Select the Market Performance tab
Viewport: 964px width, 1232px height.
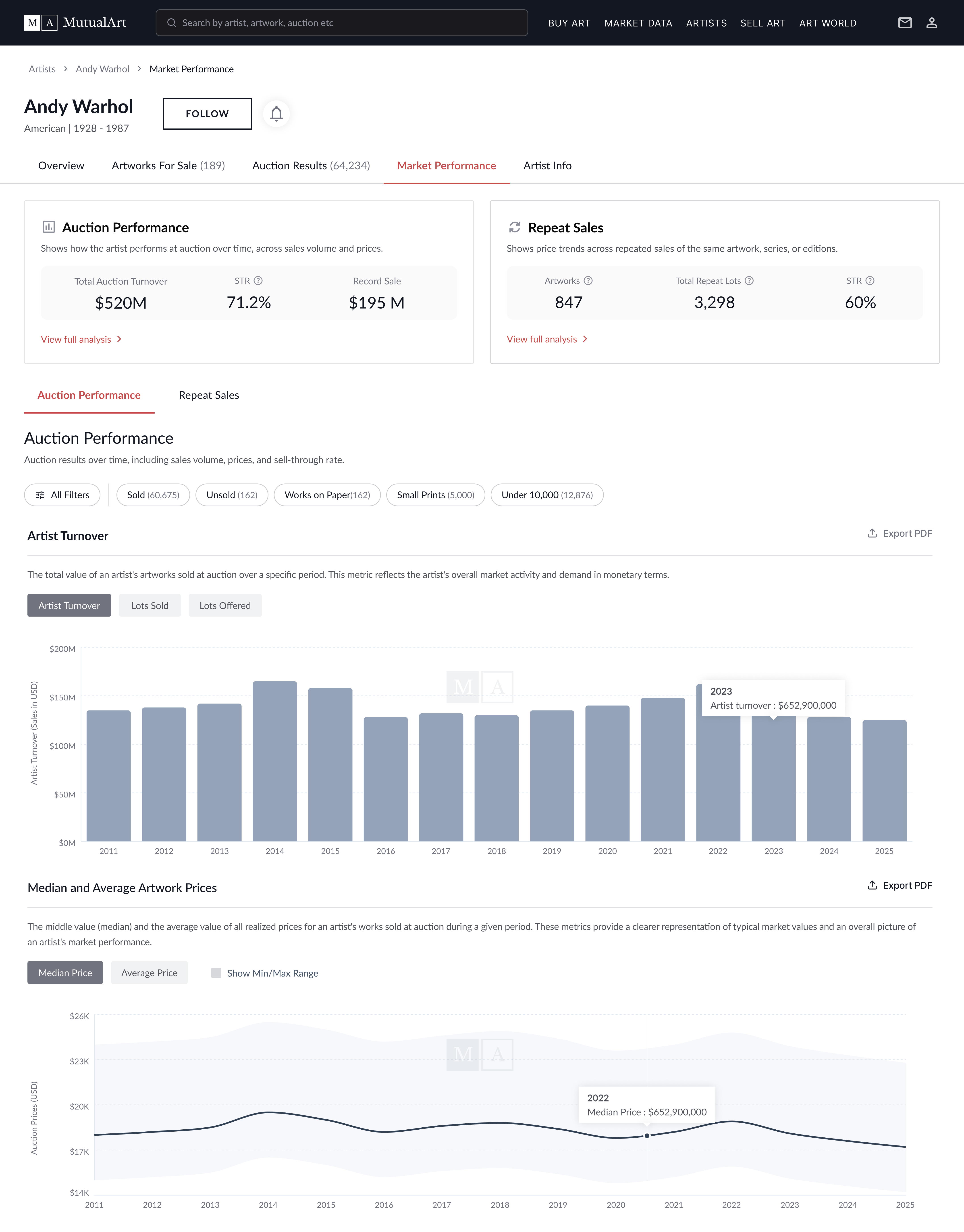point(447,165)
